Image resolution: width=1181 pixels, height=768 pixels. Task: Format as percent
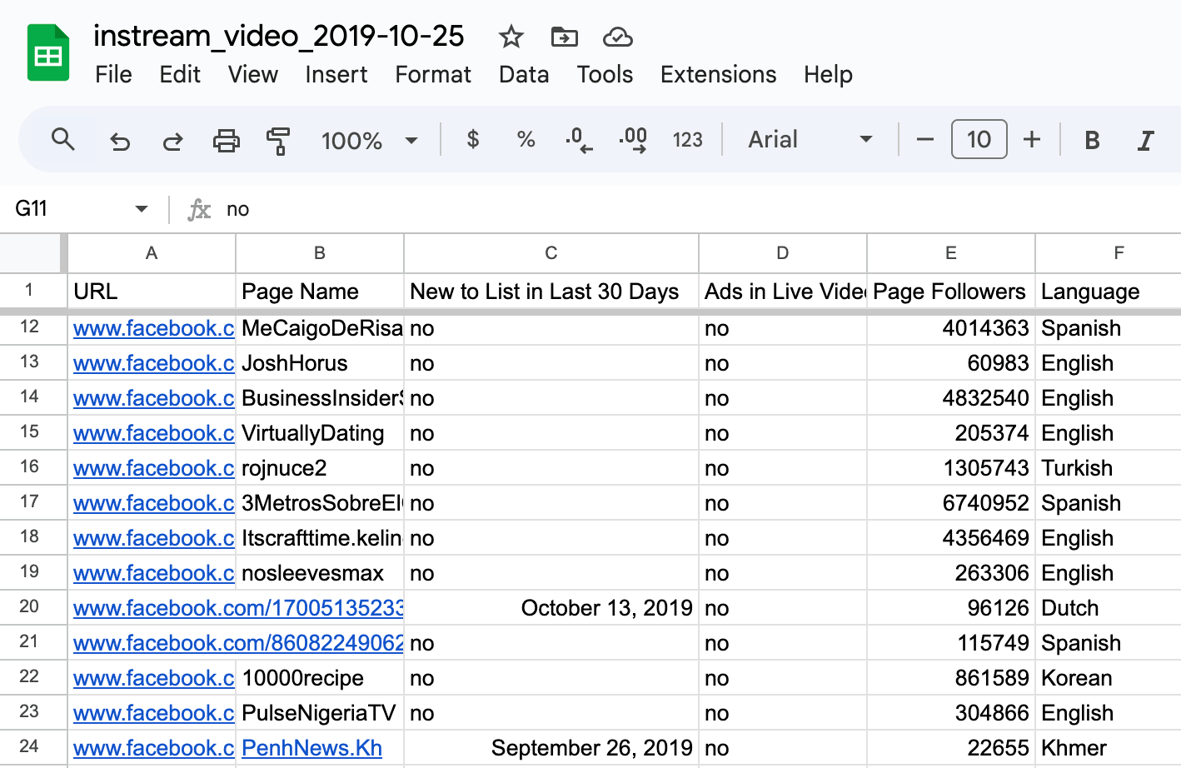click(526, 139)
